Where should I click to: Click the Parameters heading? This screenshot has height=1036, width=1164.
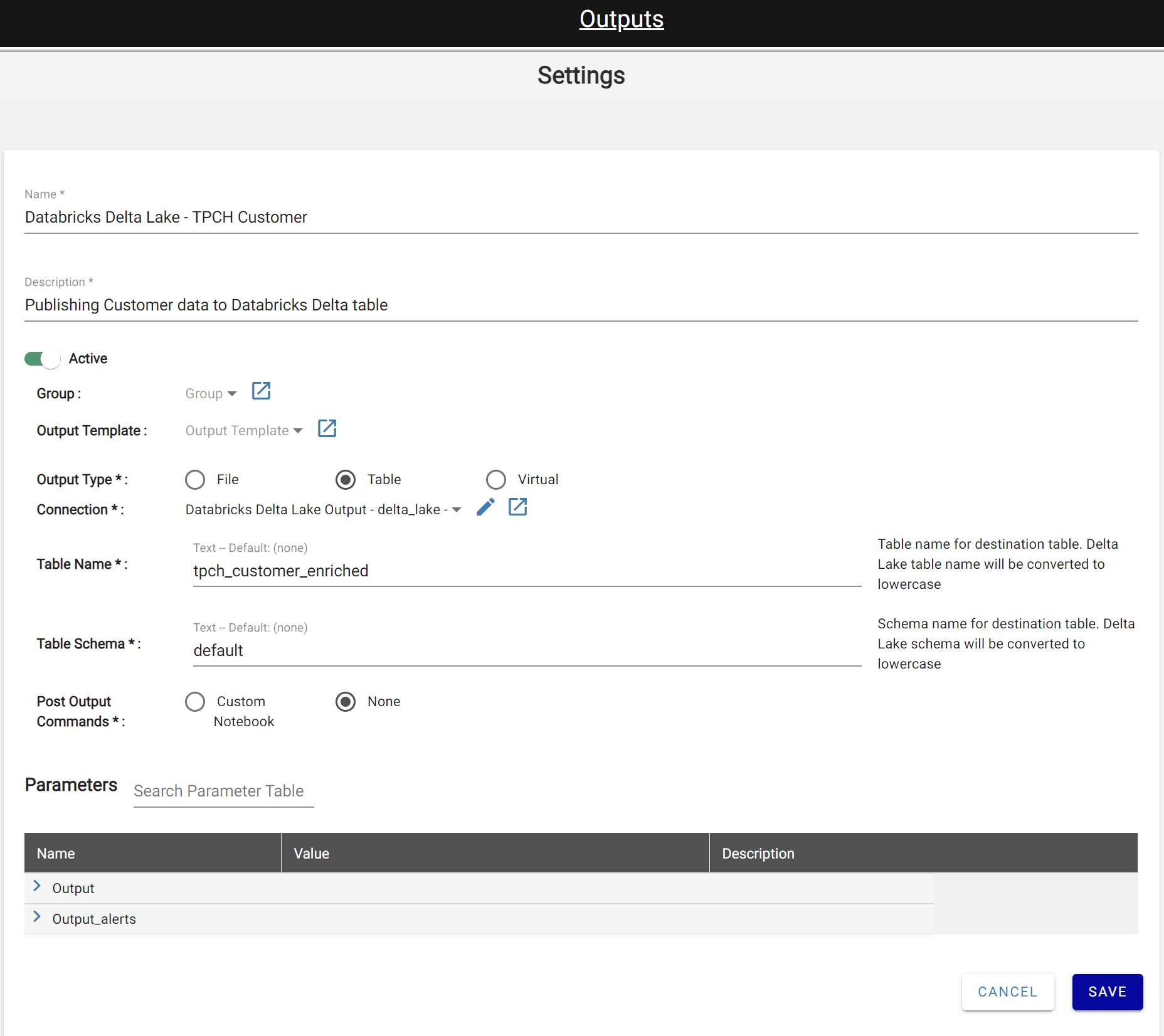click(71, 785)
